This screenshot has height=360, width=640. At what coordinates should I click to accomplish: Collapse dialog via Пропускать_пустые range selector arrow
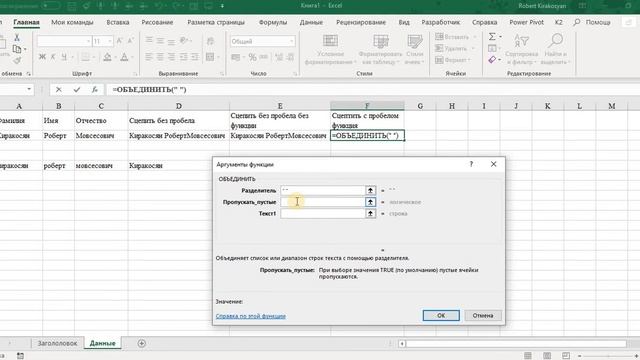370,202
